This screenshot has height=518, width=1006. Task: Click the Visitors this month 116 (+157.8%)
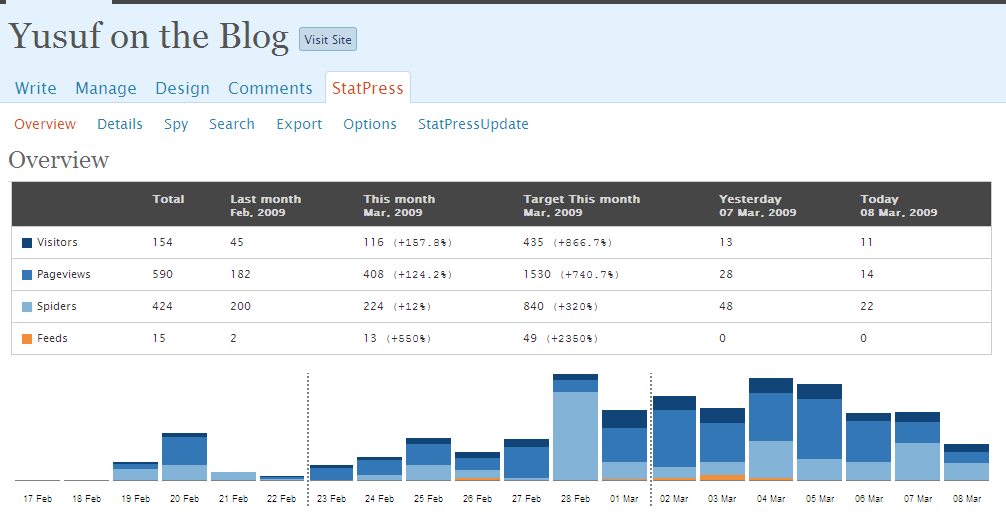(x=408, y=242)
